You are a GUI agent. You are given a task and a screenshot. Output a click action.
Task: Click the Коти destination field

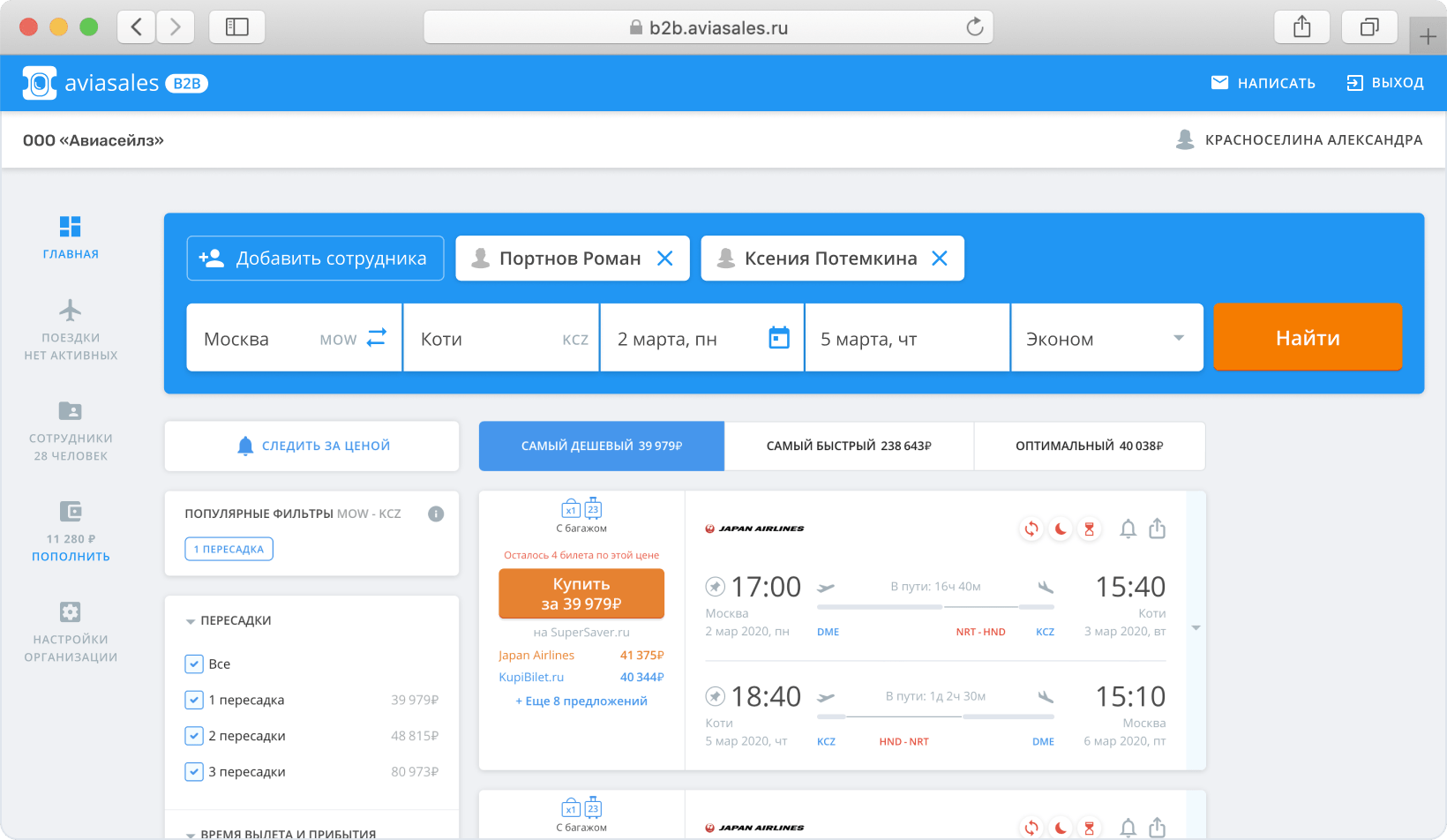point(501,339)
